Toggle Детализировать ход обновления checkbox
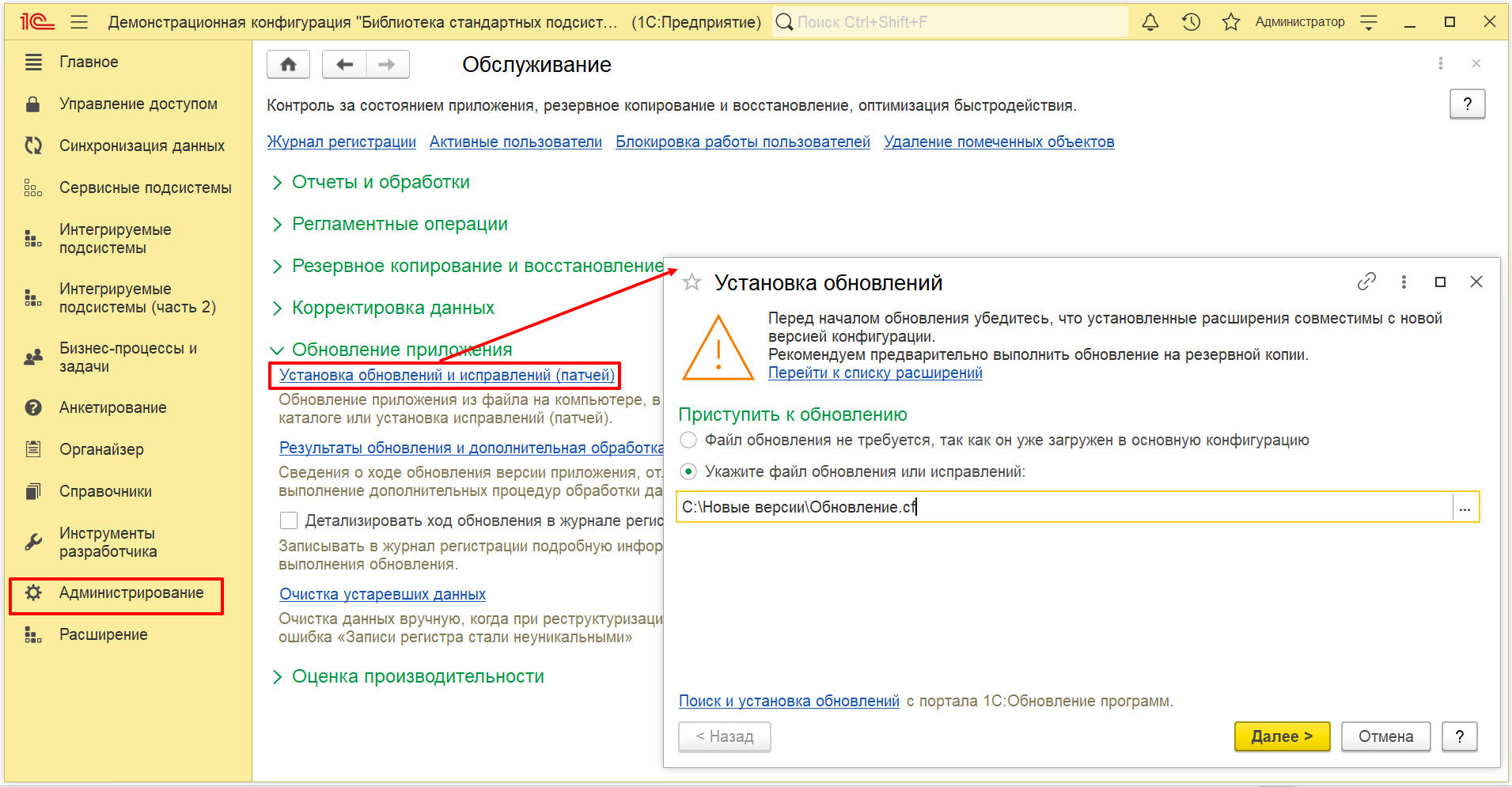Image resolution: width=1512 pixels, height=787 pixels. (x=289, y=520)
